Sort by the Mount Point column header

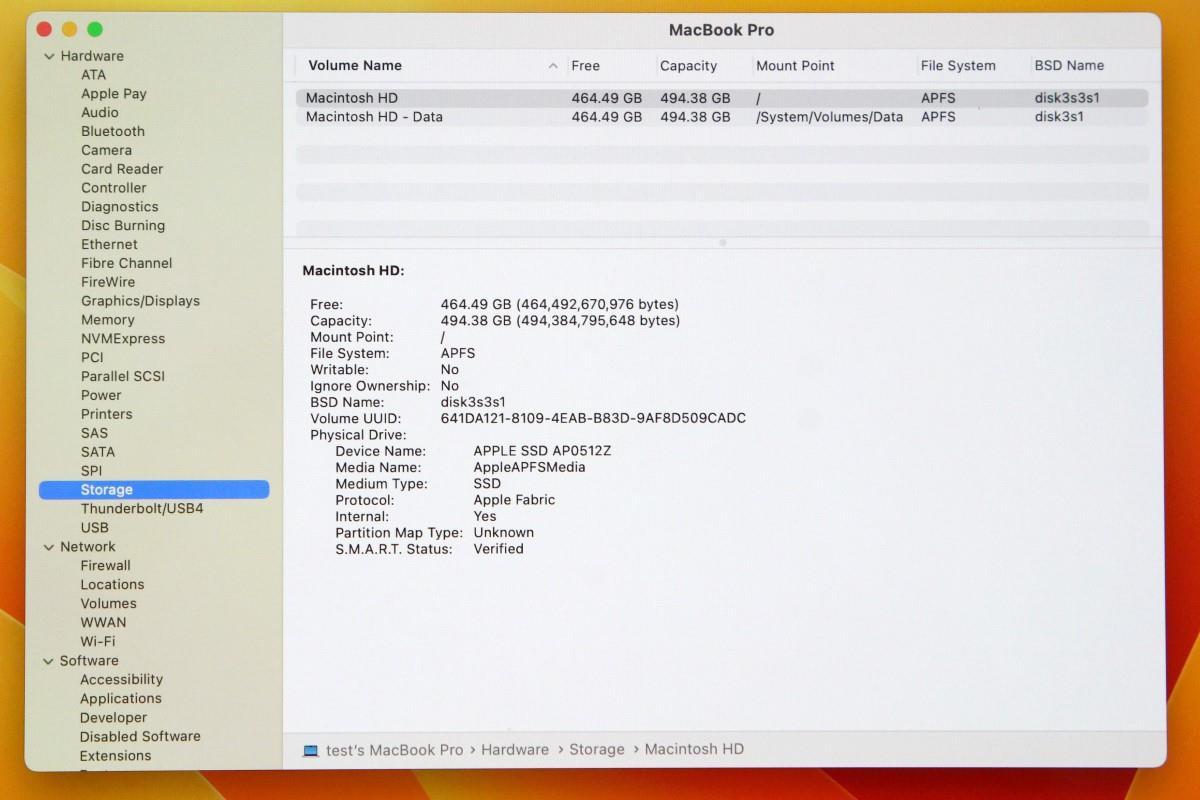[x=796, y=66]
